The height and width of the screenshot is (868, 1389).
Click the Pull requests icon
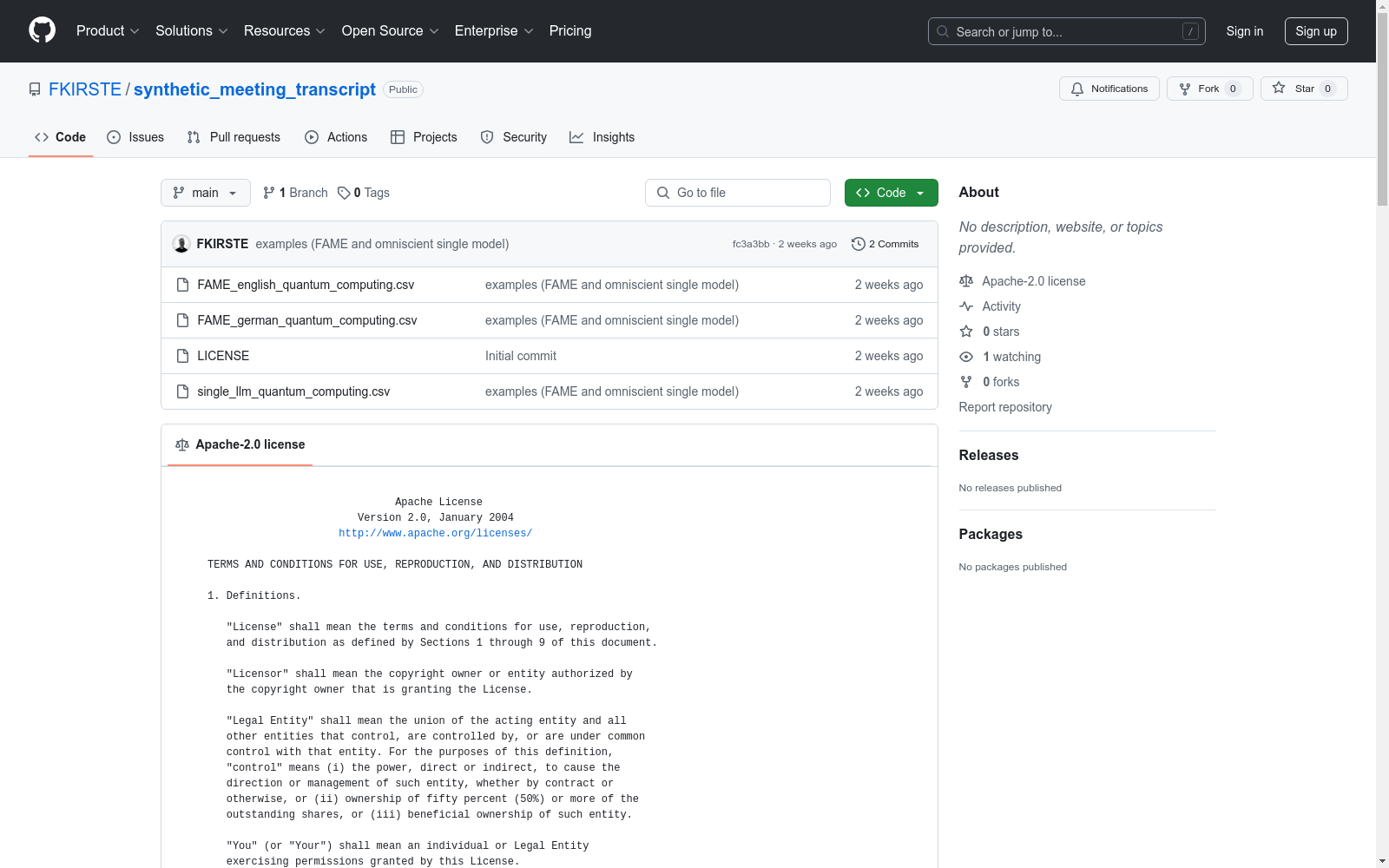194,137
